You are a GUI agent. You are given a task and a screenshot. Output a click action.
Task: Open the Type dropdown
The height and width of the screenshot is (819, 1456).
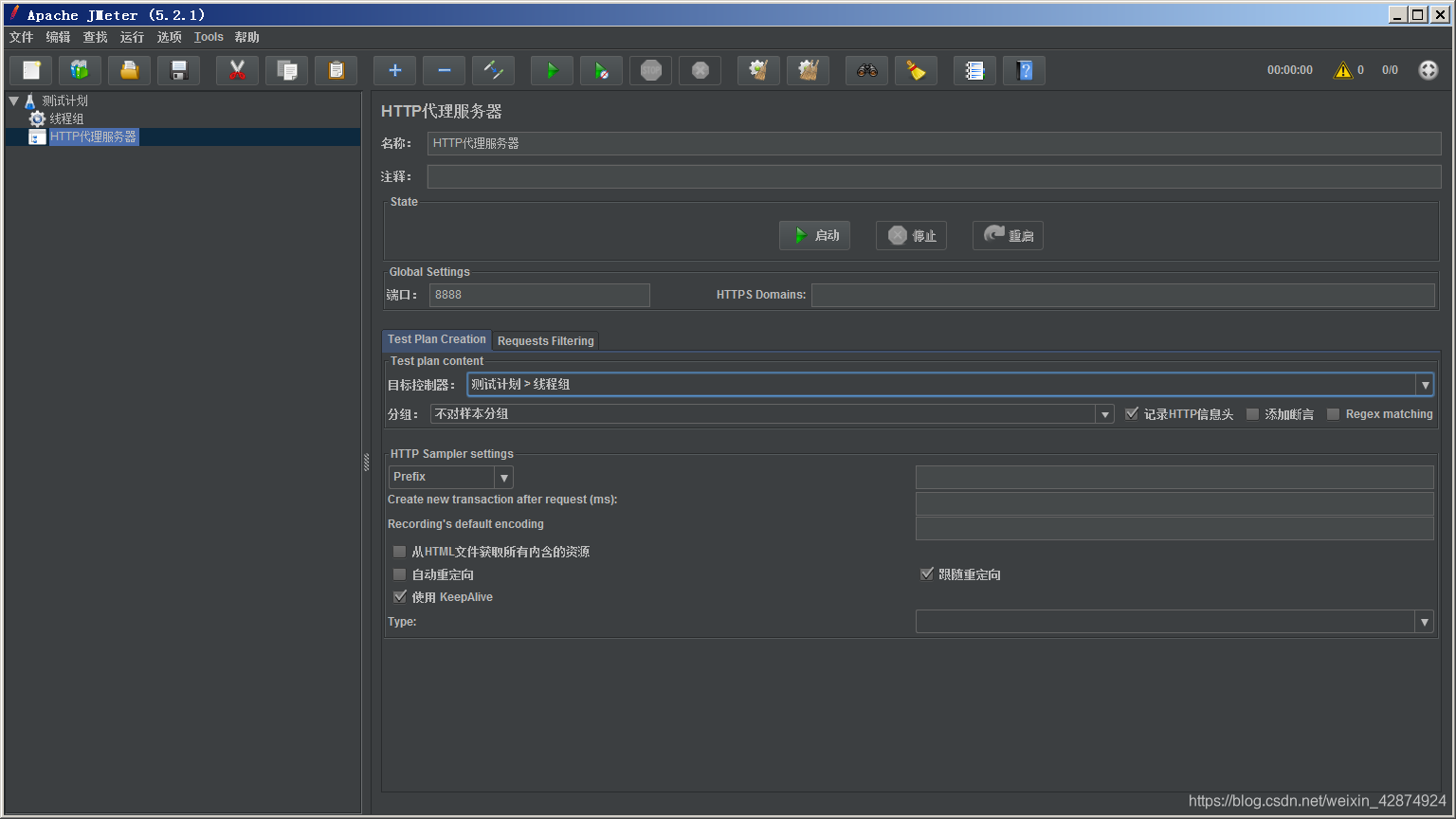[1424, 622]
